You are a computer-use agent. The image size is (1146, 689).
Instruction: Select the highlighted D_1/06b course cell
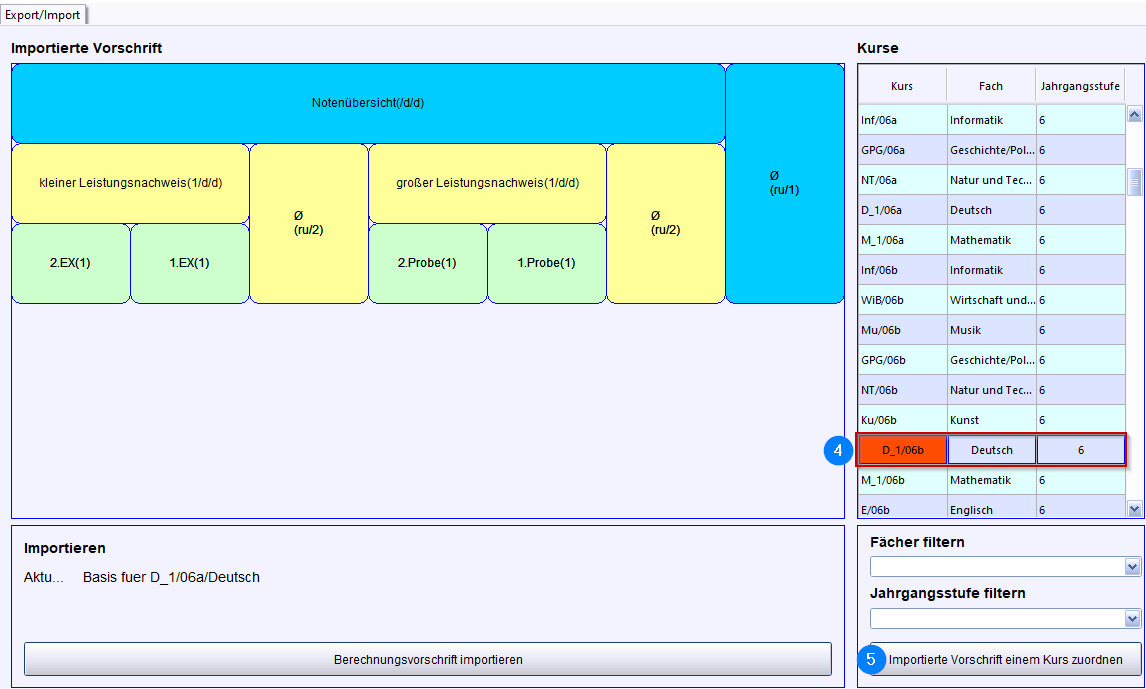[903, 450]
